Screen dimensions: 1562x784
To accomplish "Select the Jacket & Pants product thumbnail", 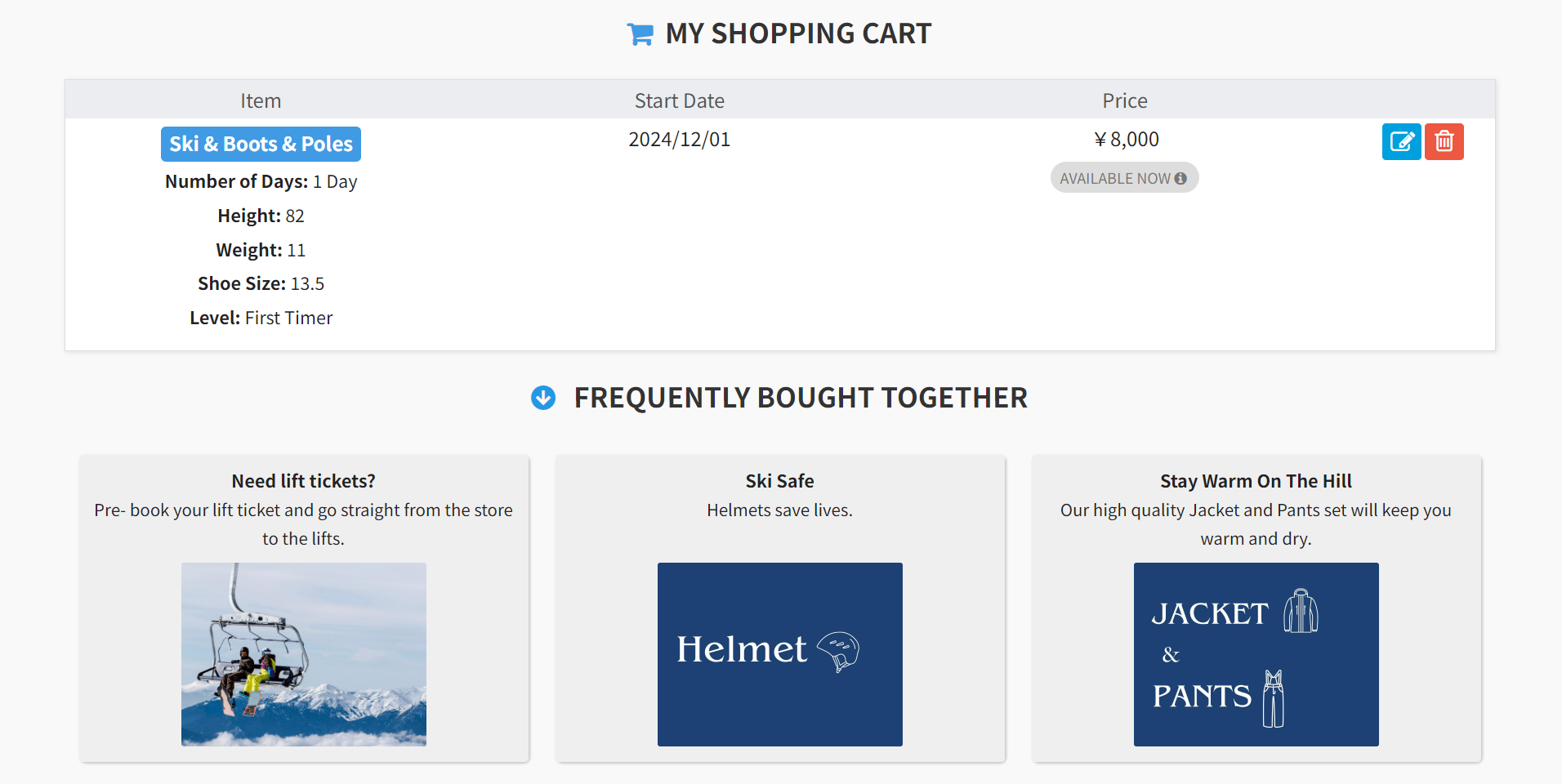I will 1256,653.
